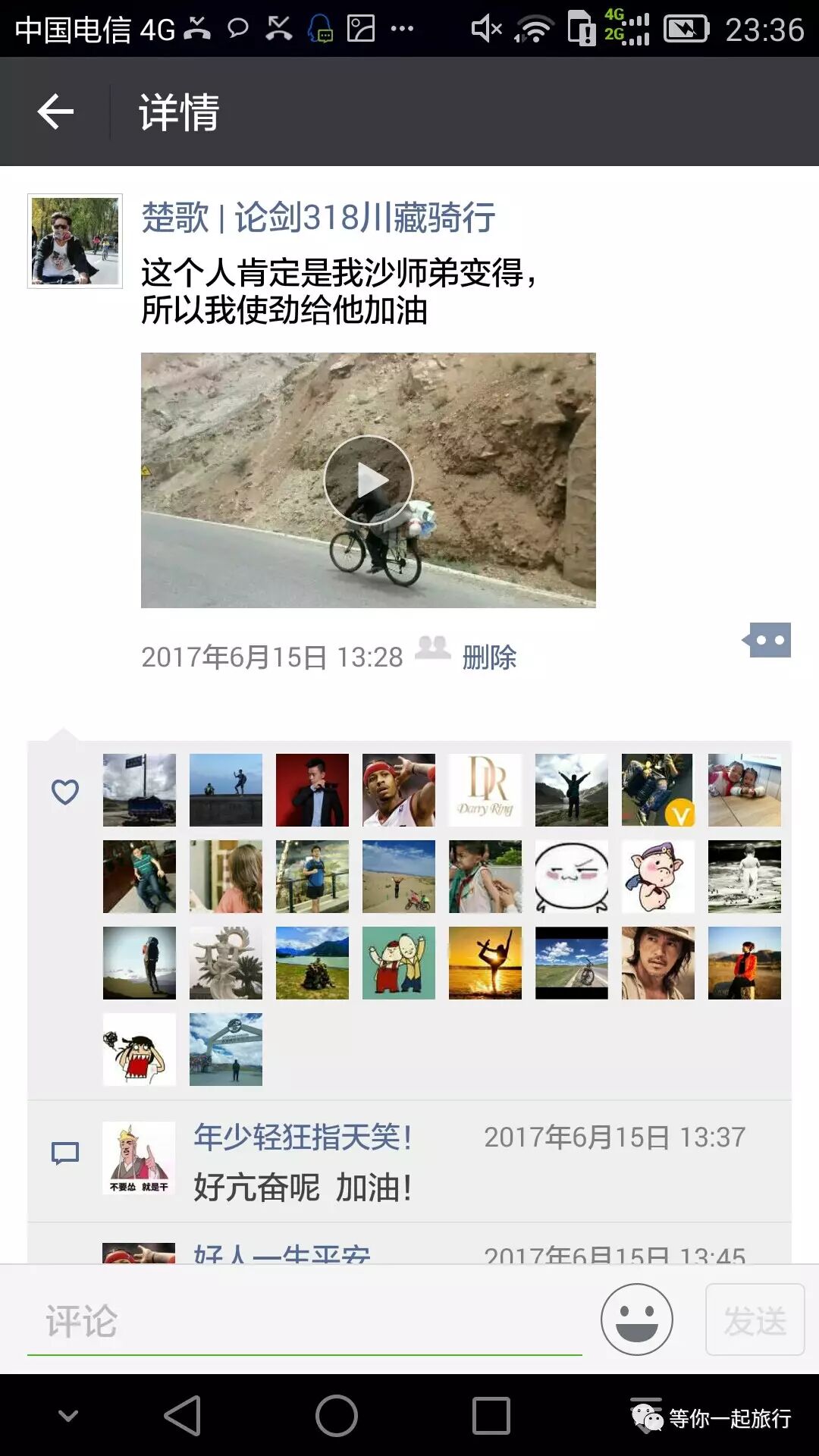Play the cyclist video
819x1456 pixels.
369,480
